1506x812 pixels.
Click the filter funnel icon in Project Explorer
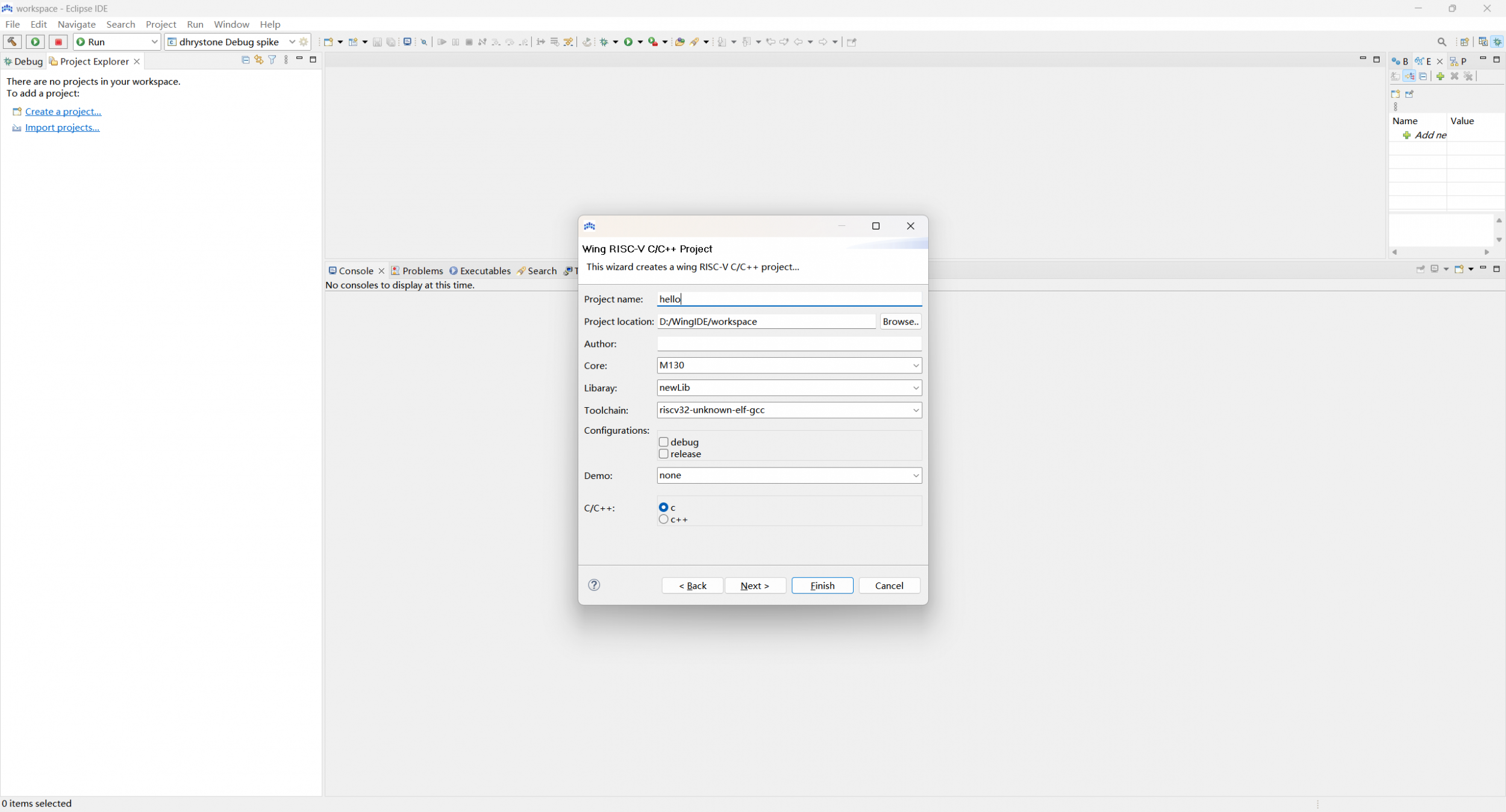[272, 60]
